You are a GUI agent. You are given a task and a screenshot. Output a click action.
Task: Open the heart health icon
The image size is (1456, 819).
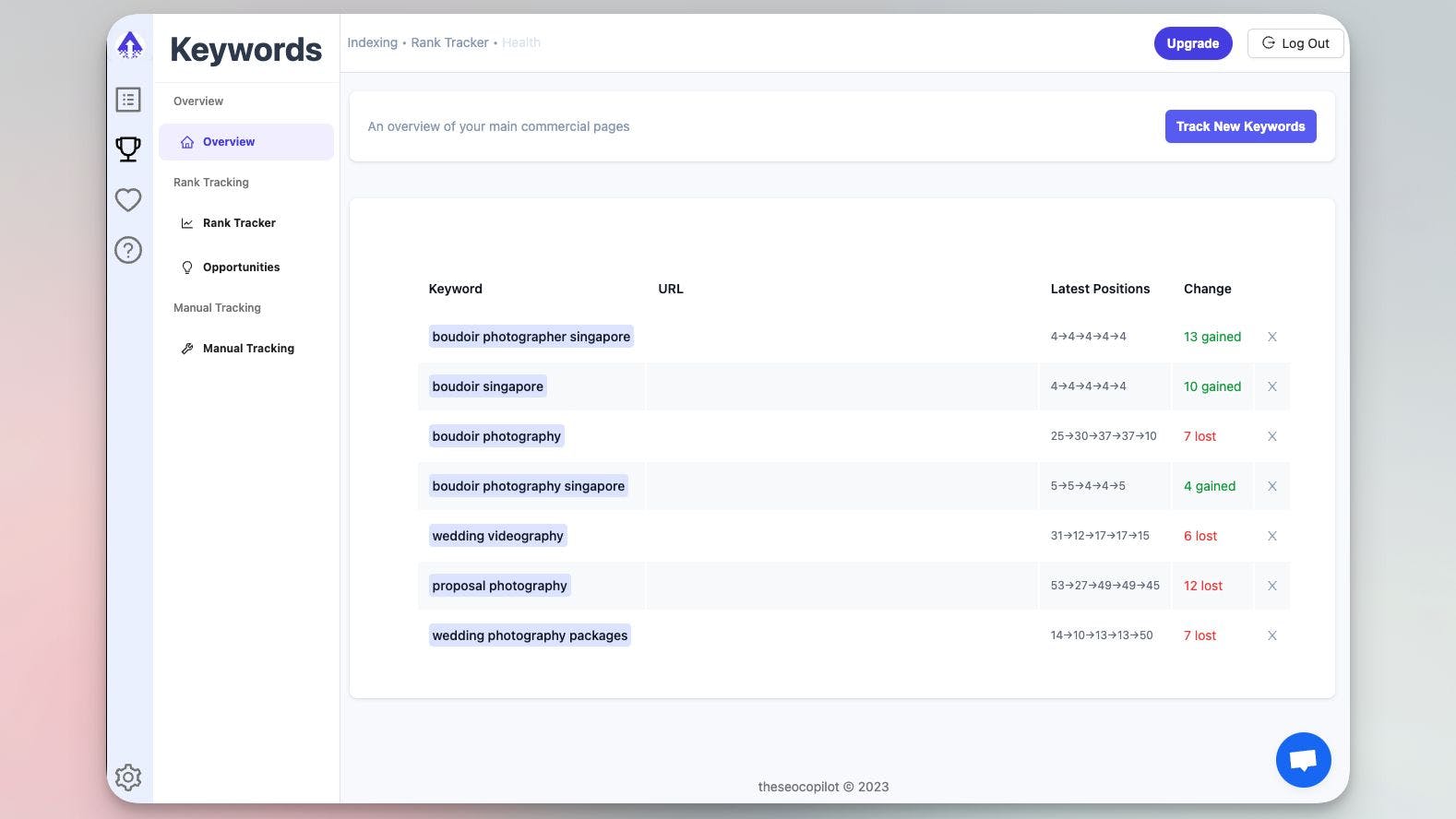[x=128, y=199]
